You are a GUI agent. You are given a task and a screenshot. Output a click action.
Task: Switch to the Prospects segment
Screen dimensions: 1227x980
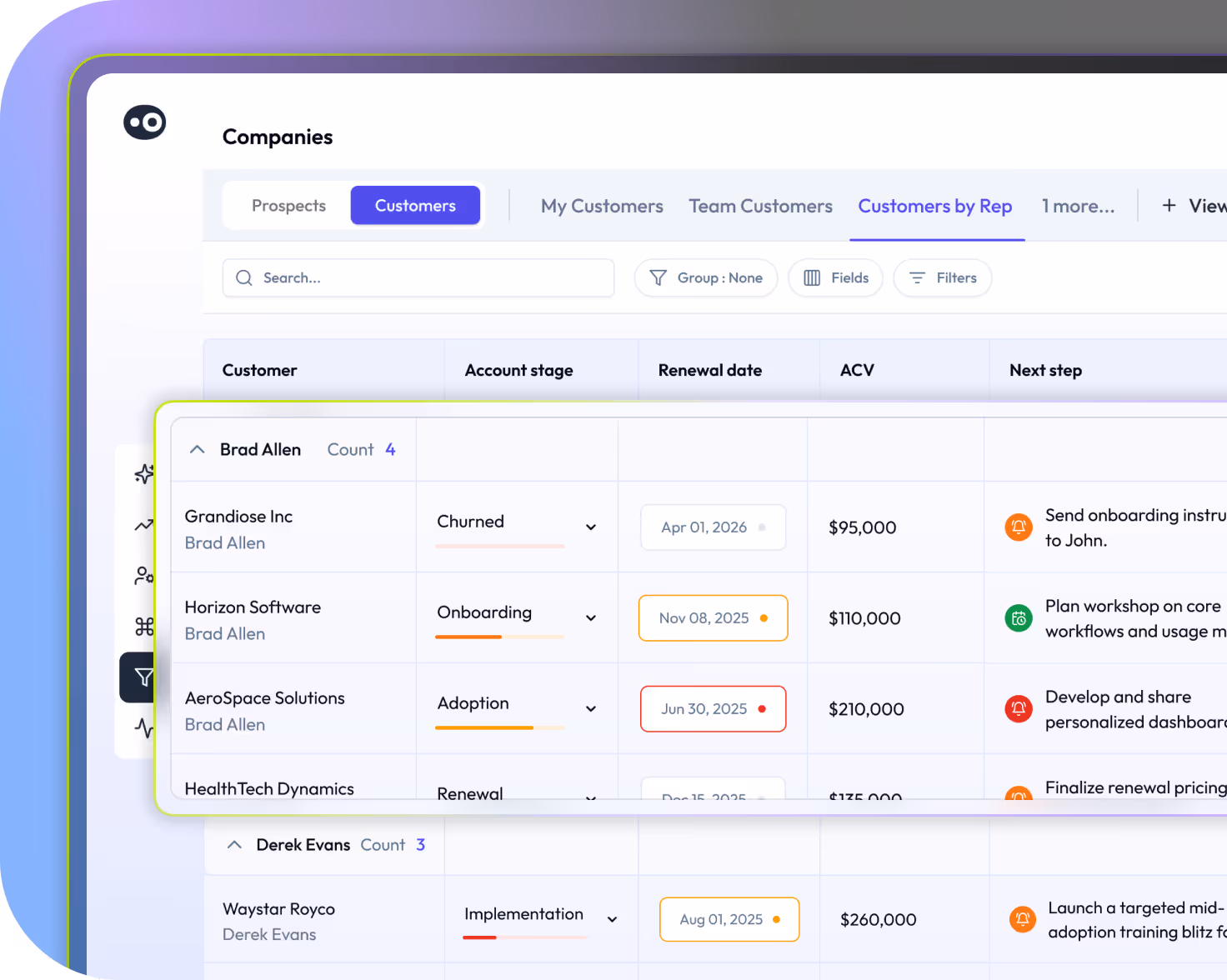click(288, 205)
